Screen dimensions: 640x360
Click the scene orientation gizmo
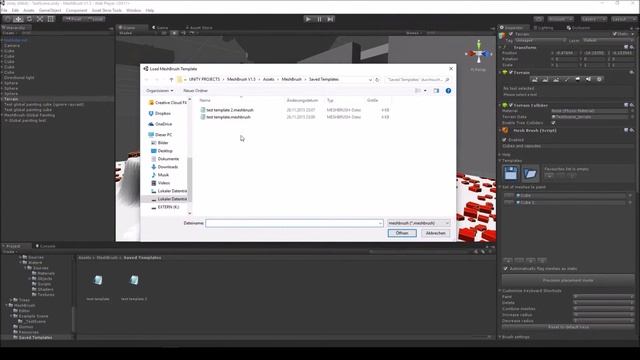(x=479, y=53)
